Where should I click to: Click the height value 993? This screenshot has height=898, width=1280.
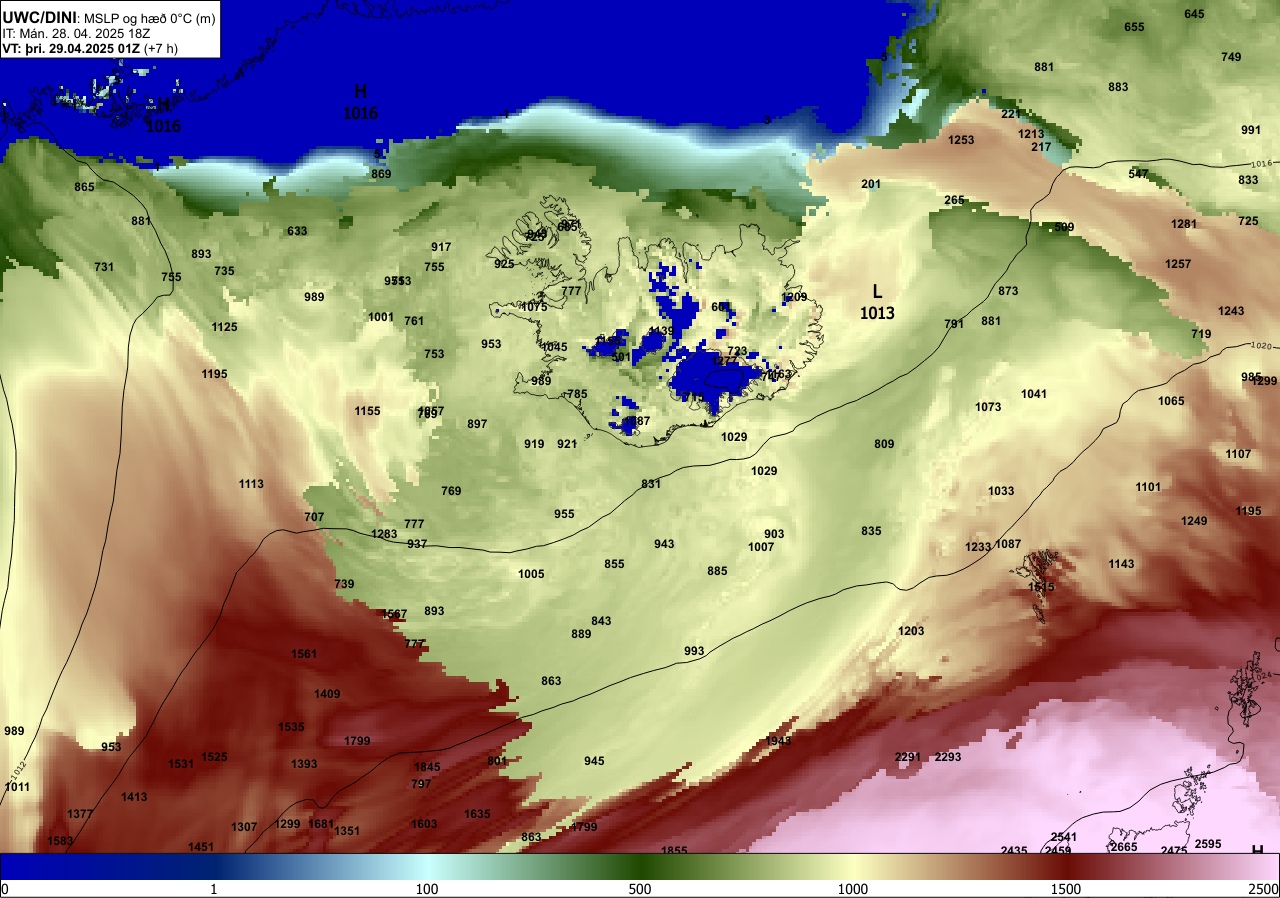(x=694, y=651)
